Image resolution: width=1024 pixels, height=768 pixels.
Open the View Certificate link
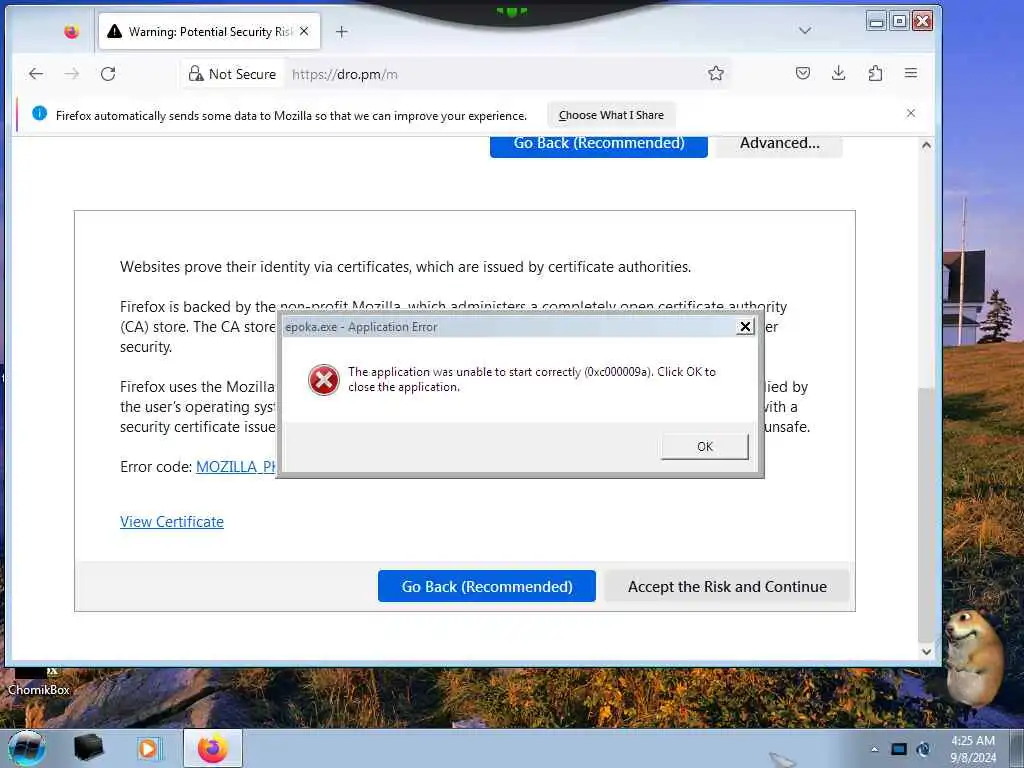click(x=172, y=522)
